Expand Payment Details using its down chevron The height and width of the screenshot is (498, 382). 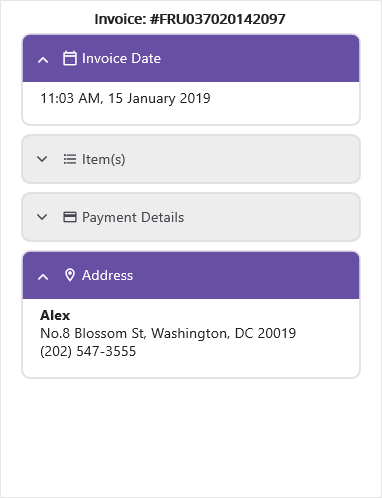pyautogui.click(x=42, y=217)
